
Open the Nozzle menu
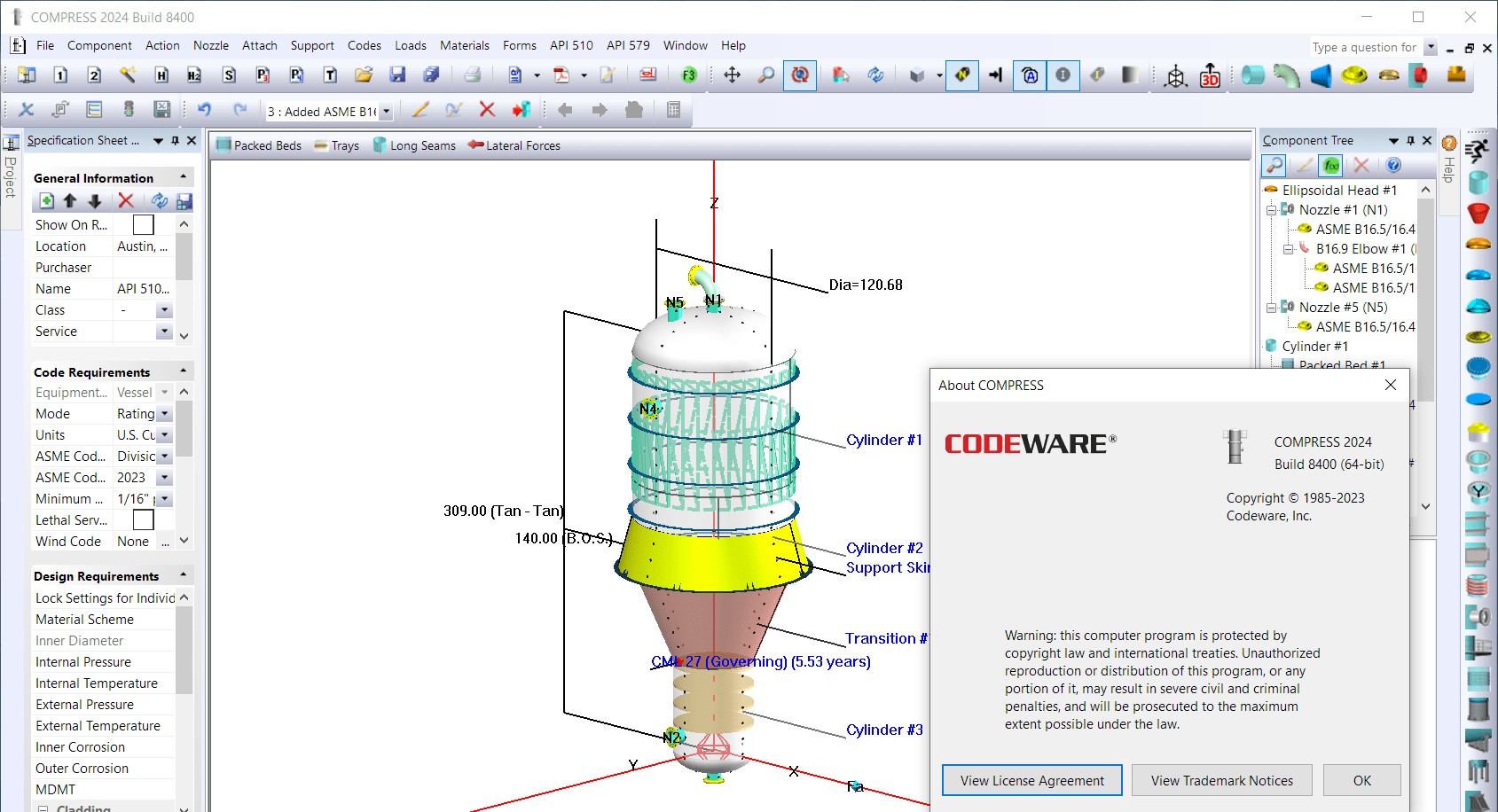(x=211, y=45)
